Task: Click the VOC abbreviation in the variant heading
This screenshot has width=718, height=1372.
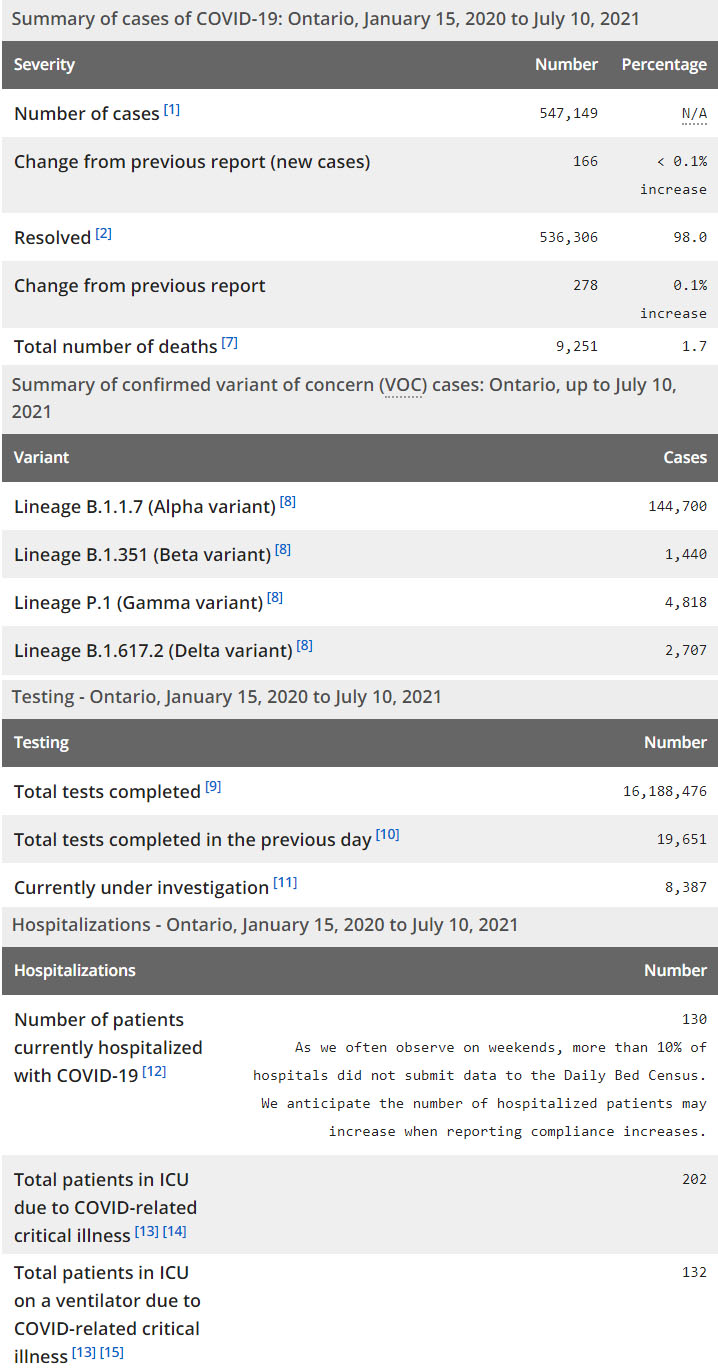Action: 401,386
